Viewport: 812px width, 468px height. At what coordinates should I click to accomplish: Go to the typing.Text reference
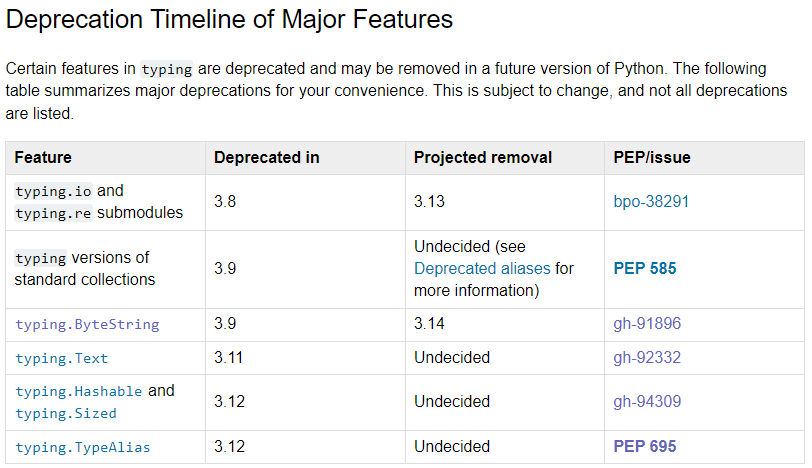(62, 358)
